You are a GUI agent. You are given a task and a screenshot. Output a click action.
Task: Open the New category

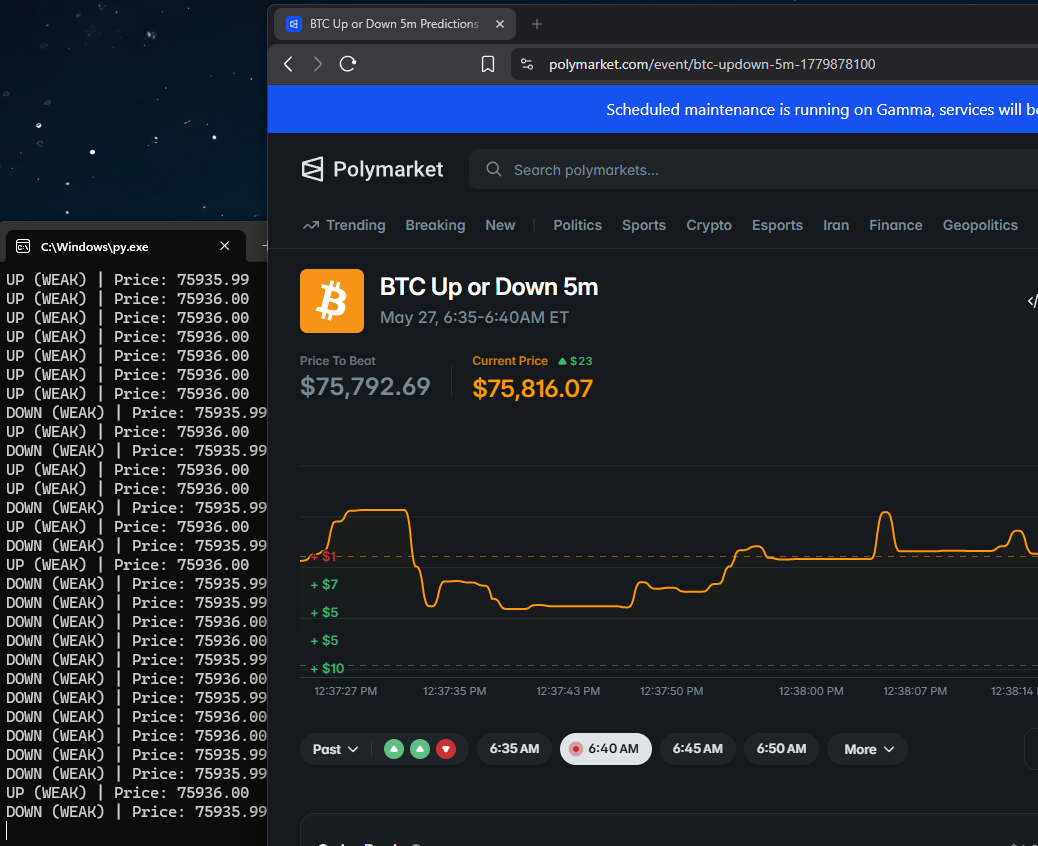tap(500, 225)
